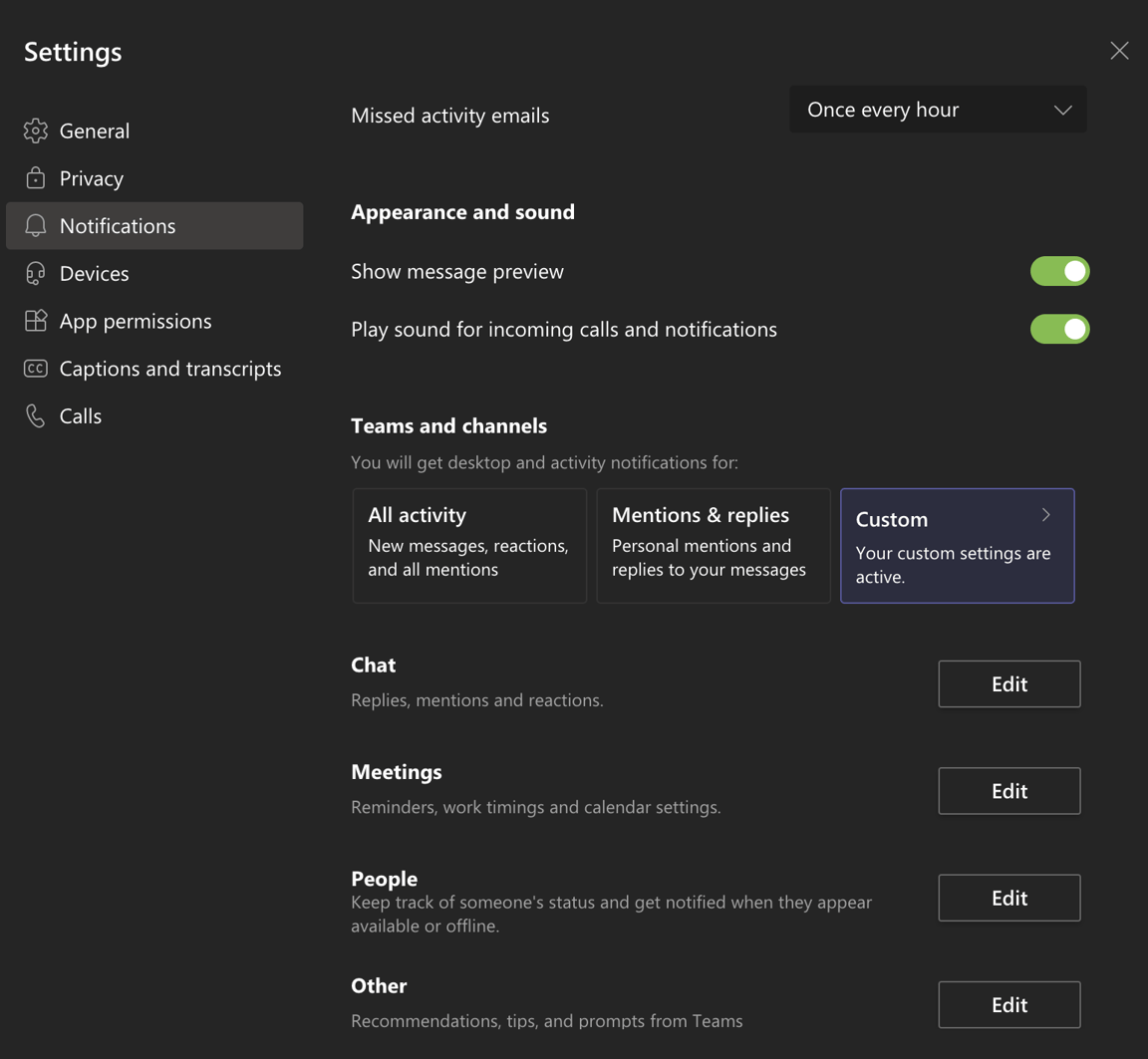The image size is (1148, 1059).
Task: Switch to the Privacy tab
Action: coord(91,177)
